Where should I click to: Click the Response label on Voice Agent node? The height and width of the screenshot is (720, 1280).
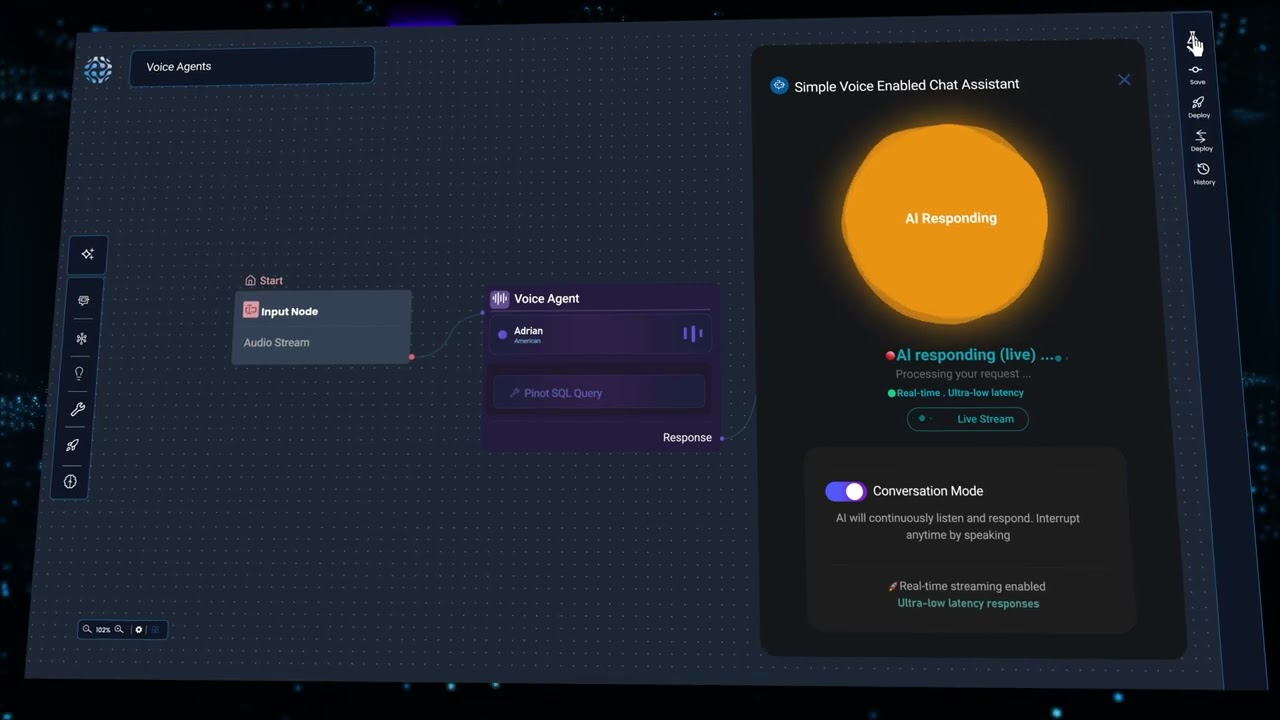687,437
